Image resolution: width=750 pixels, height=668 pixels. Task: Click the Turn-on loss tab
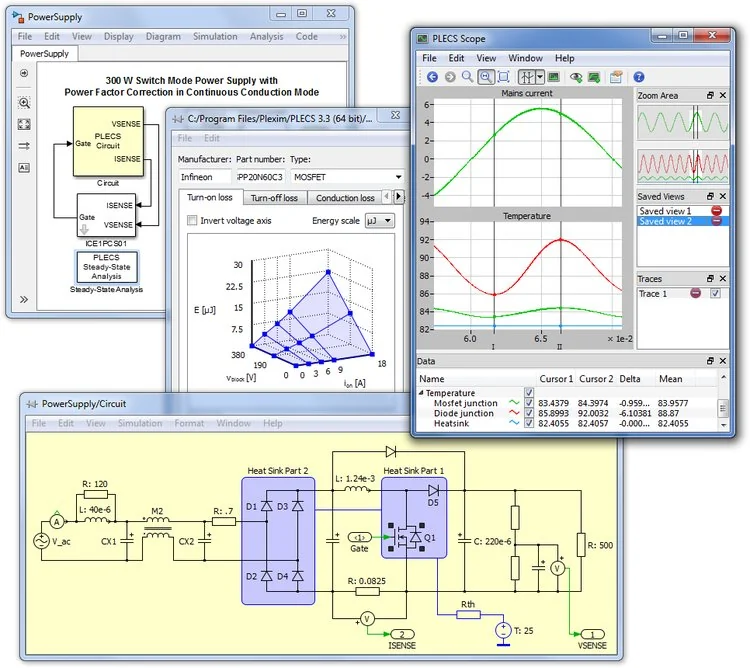tap(210, 197)
